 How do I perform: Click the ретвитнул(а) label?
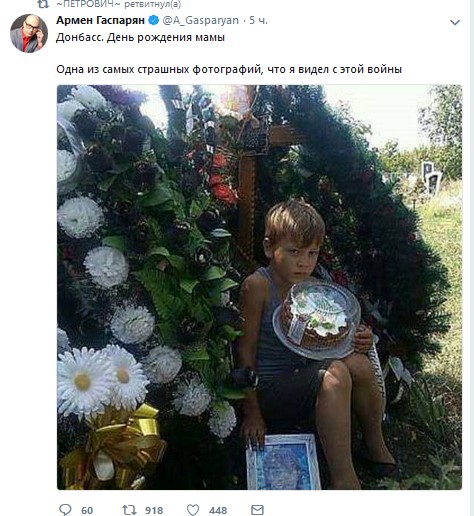click(x=153, y=4)
